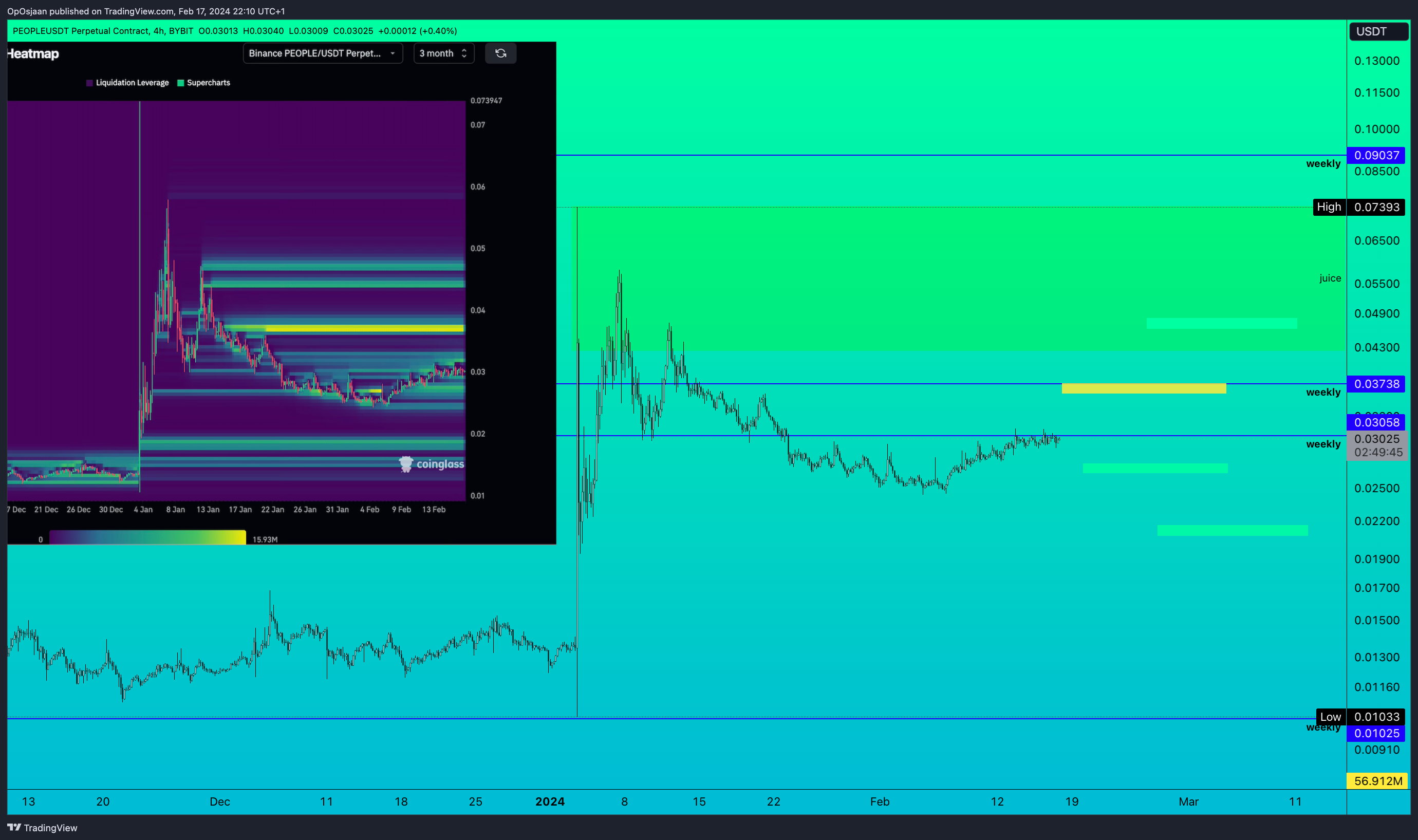This screenshot has width=1418, height=840.
Task: Toggle the Liquidation Leverage legend entry
Action: click(x=127, y=83)
